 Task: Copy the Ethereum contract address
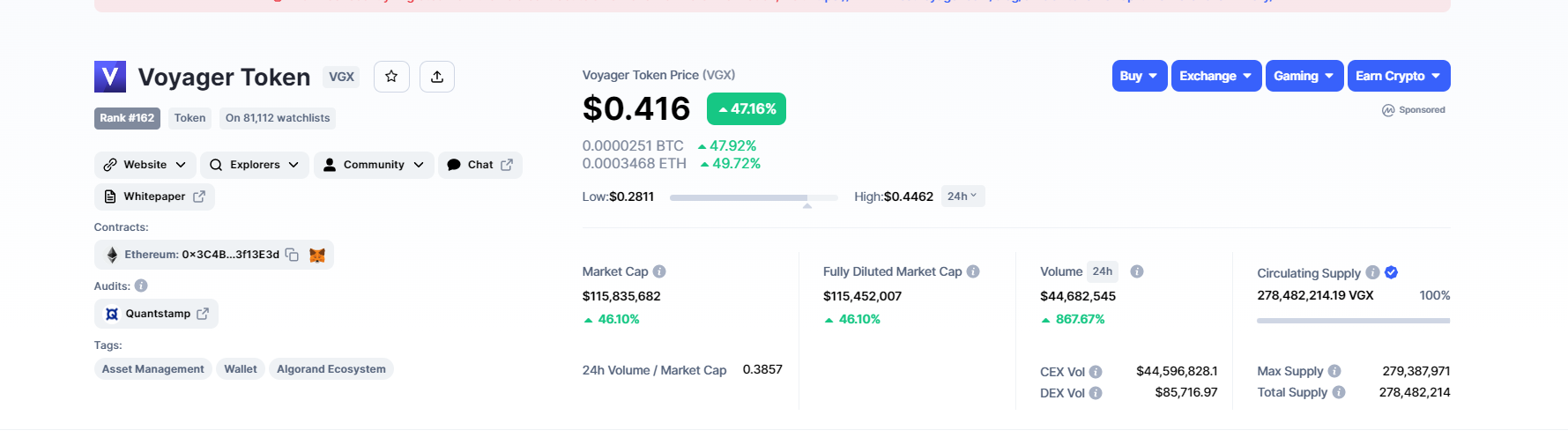[292, 255]
